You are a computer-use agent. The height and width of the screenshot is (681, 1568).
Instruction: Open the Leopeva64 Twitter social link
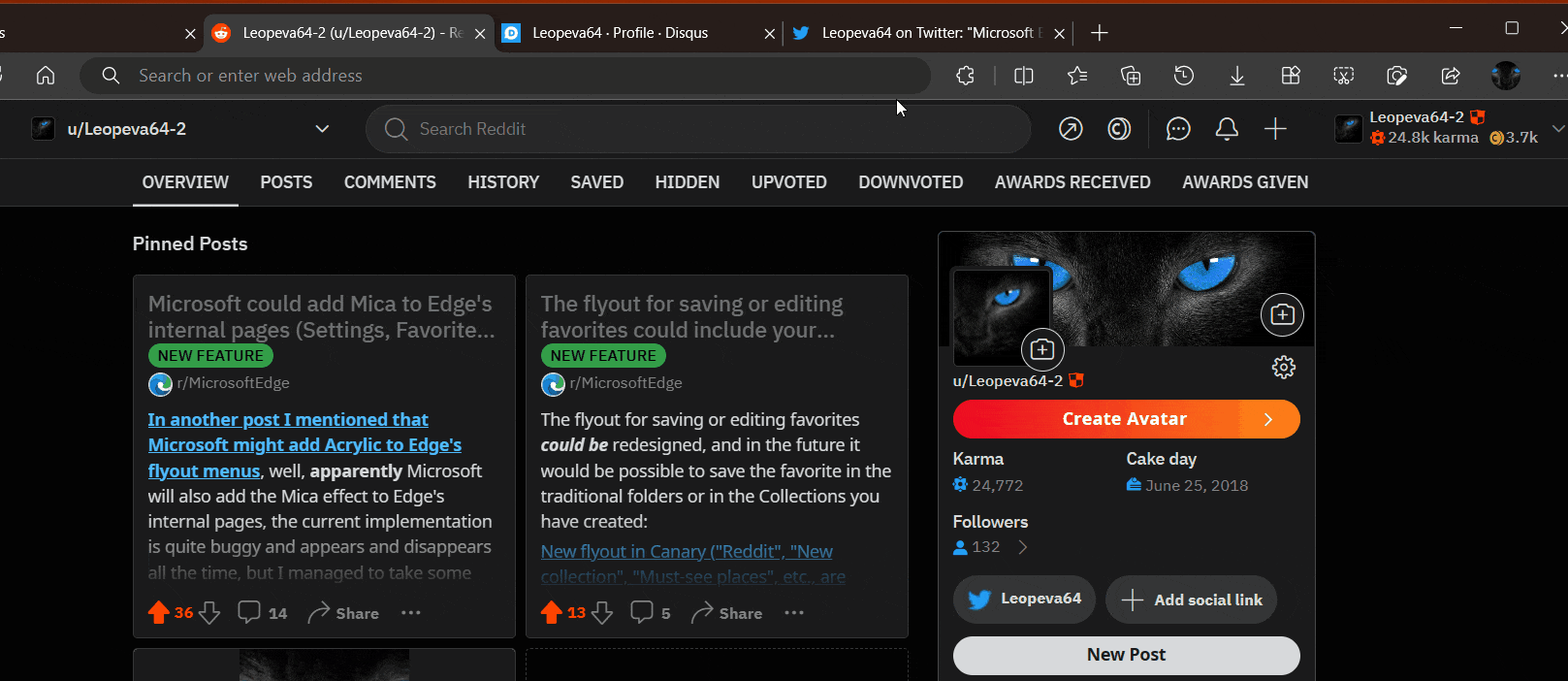tap(1024, 600)
